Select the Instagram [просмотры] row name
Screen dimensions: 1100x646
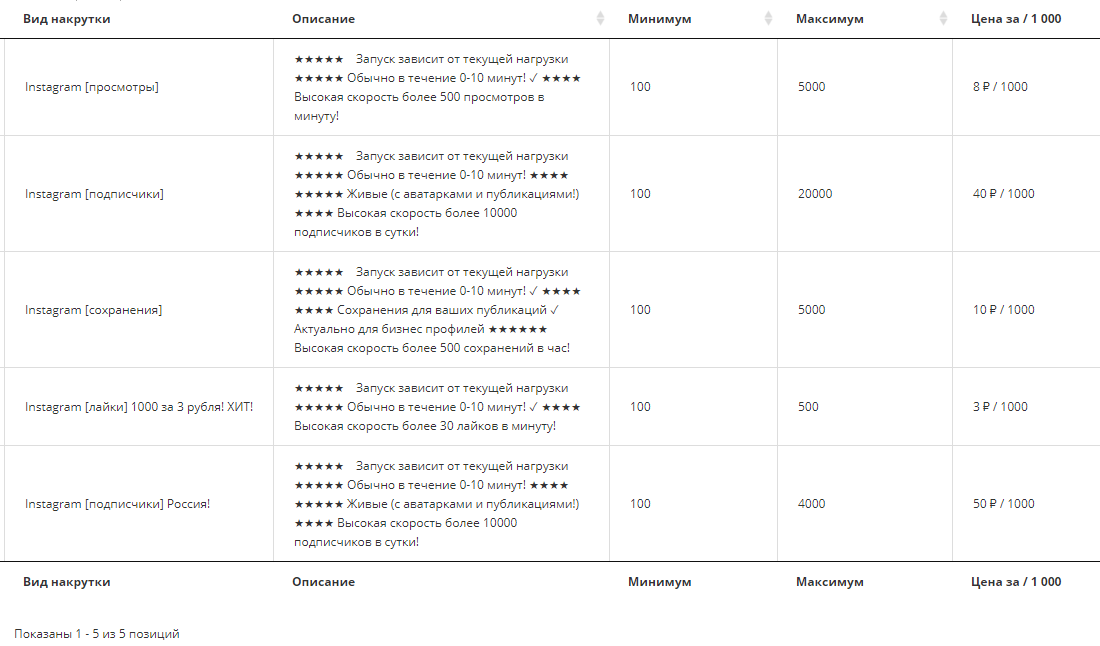pyautogui.click(x=92, y=87)
